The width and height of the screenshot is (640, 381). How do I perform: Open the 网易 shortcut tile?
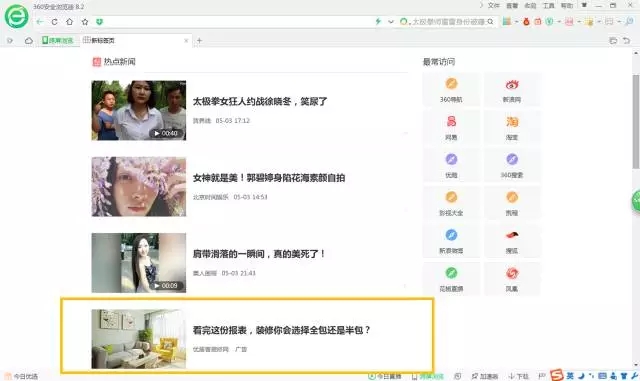click(451, 128)
